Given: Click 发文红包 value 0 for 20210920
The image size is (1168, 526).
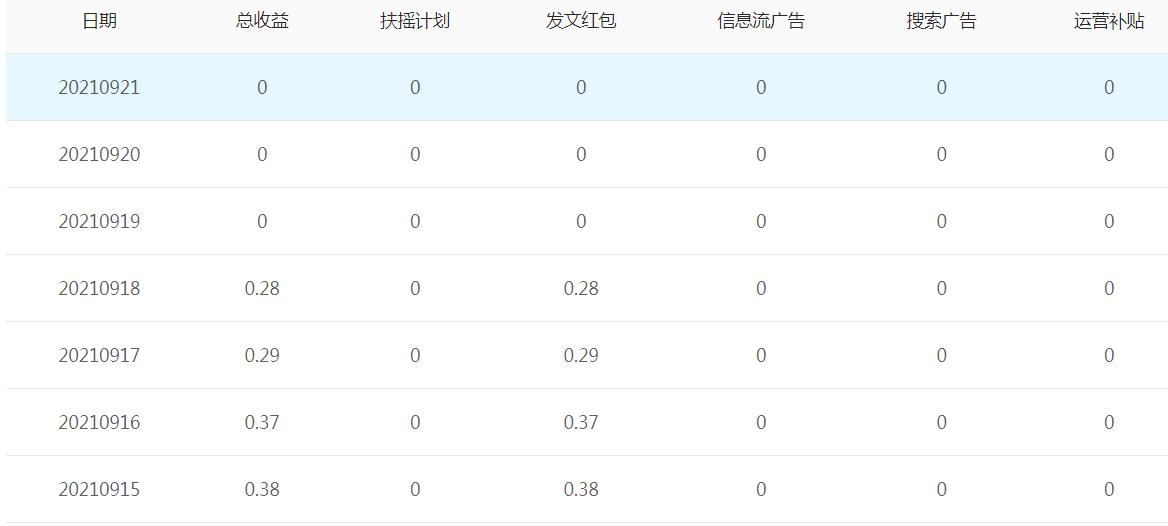Looking at the screenshot, I should [581, 155].
